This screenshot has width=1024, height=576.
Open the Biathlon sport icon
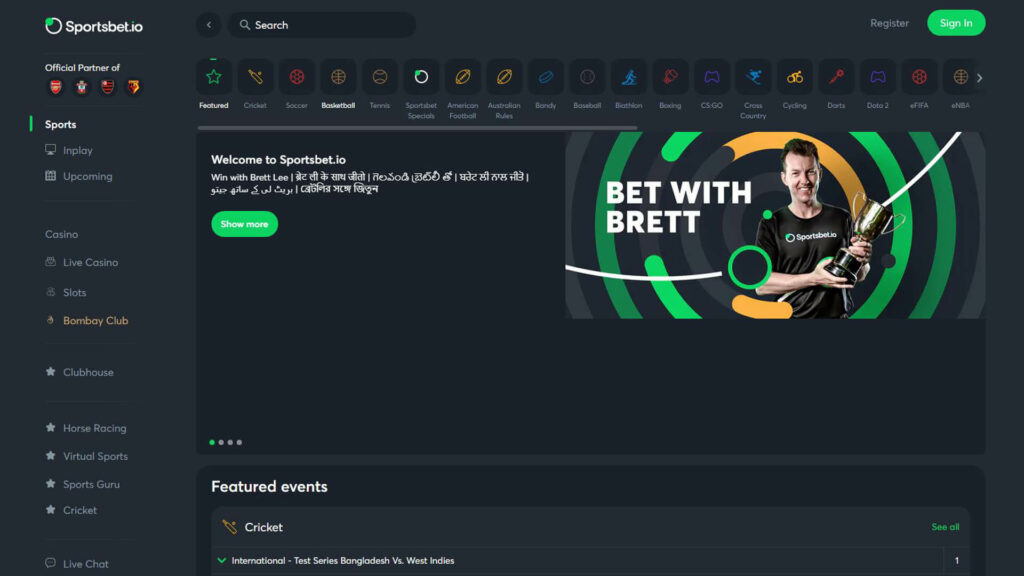(x=629, y=77)
